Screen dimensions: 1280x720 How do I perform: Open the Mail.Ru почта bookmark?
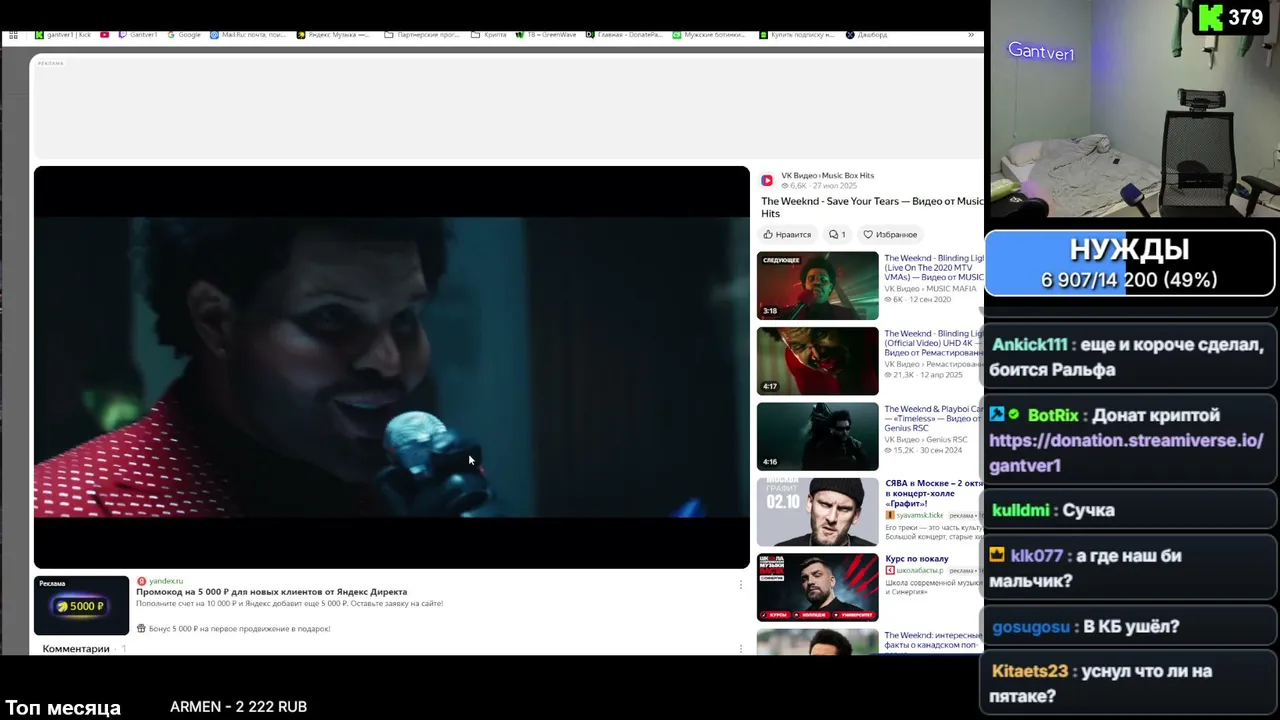tap(248, 35)
